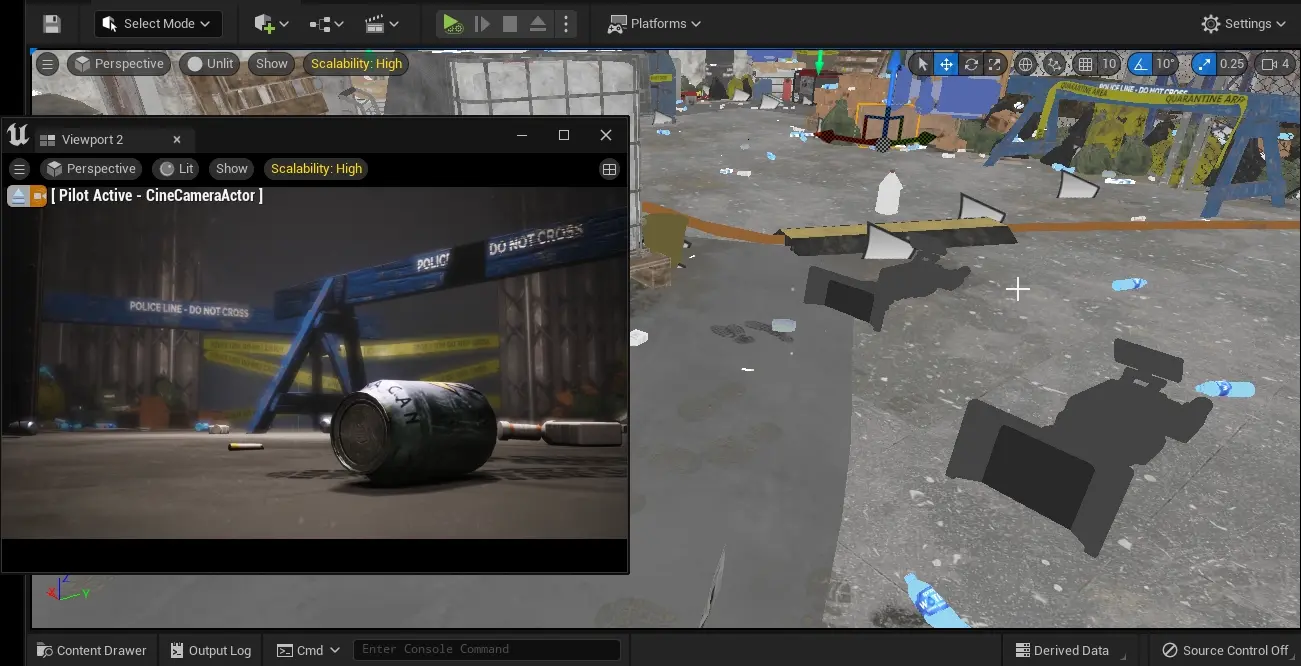Open the surface snapping options
Viewport: 1301px width, 666px height.
(x=1054, y=64)
